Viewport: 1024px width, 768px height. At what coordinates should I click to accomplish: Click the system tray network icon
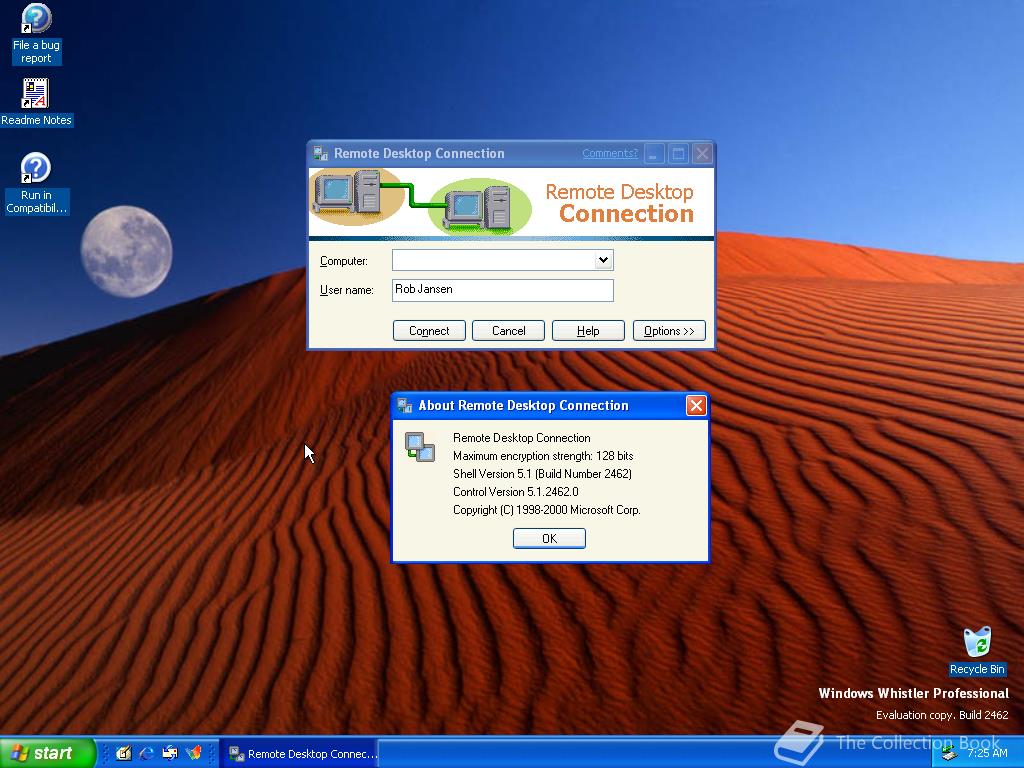point(950,754)
